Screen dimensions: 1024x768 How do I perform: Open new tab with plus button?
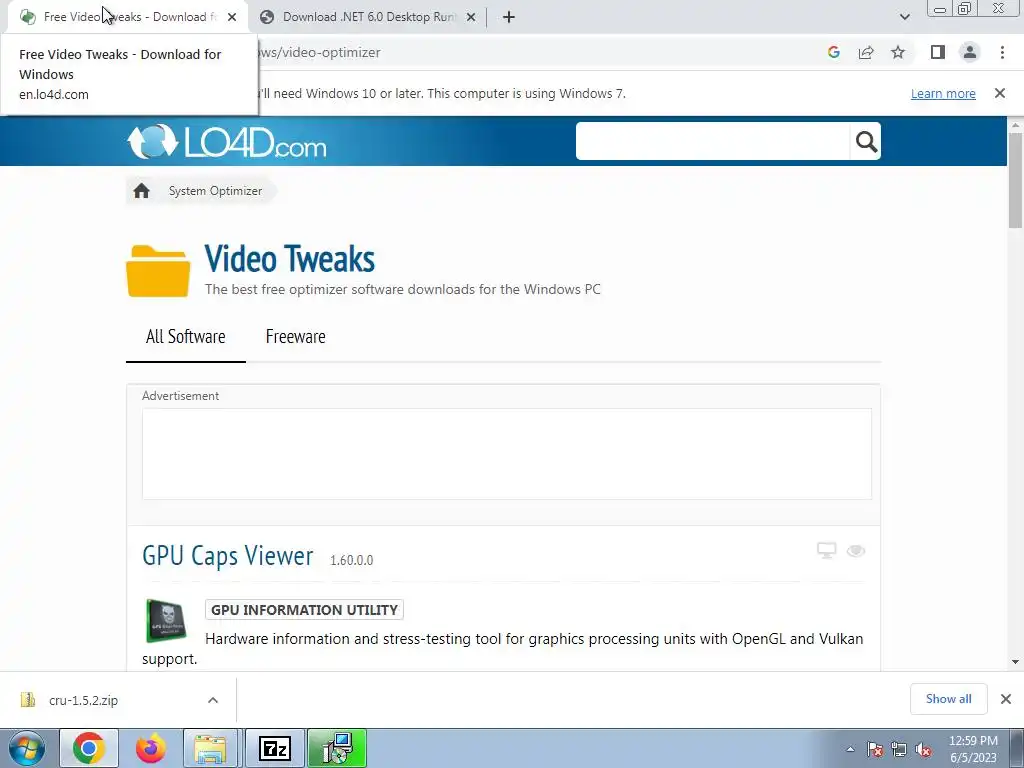[x=509, y=17]
